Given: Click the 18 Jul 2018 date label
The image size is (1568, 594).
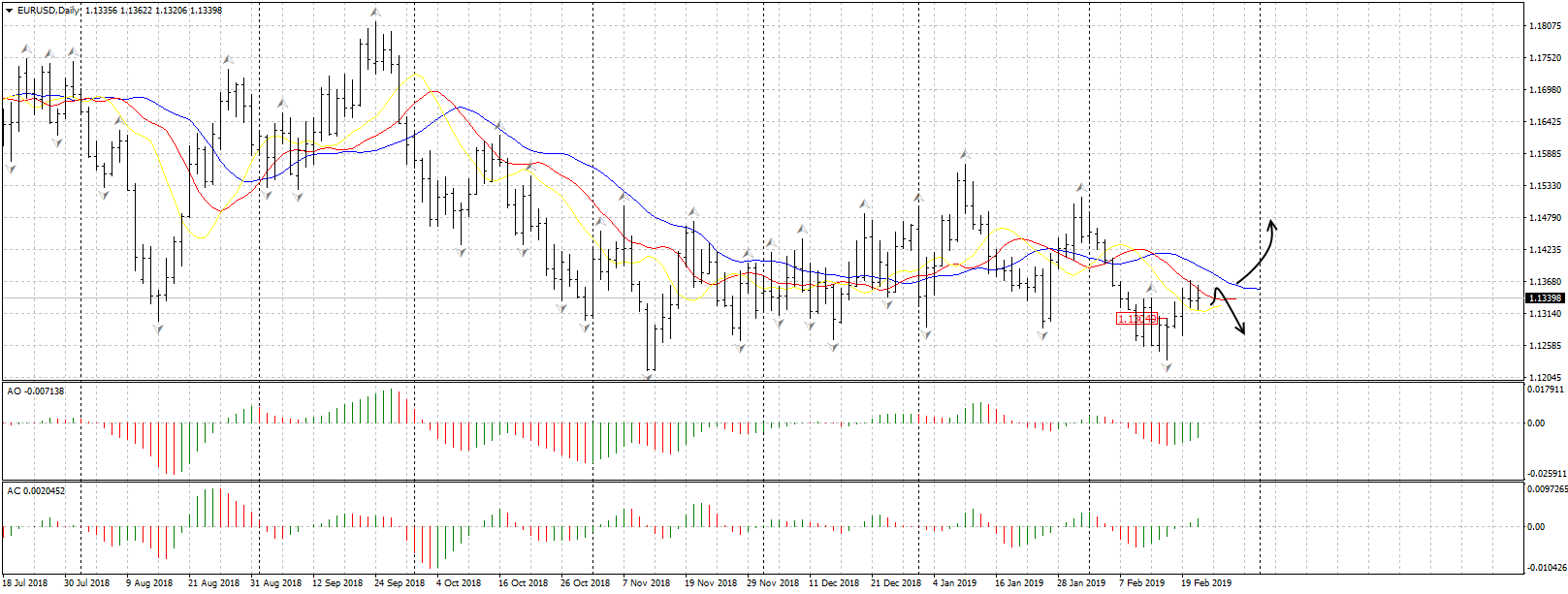Looking at the screenshot, I should click(x=24, y=583).
